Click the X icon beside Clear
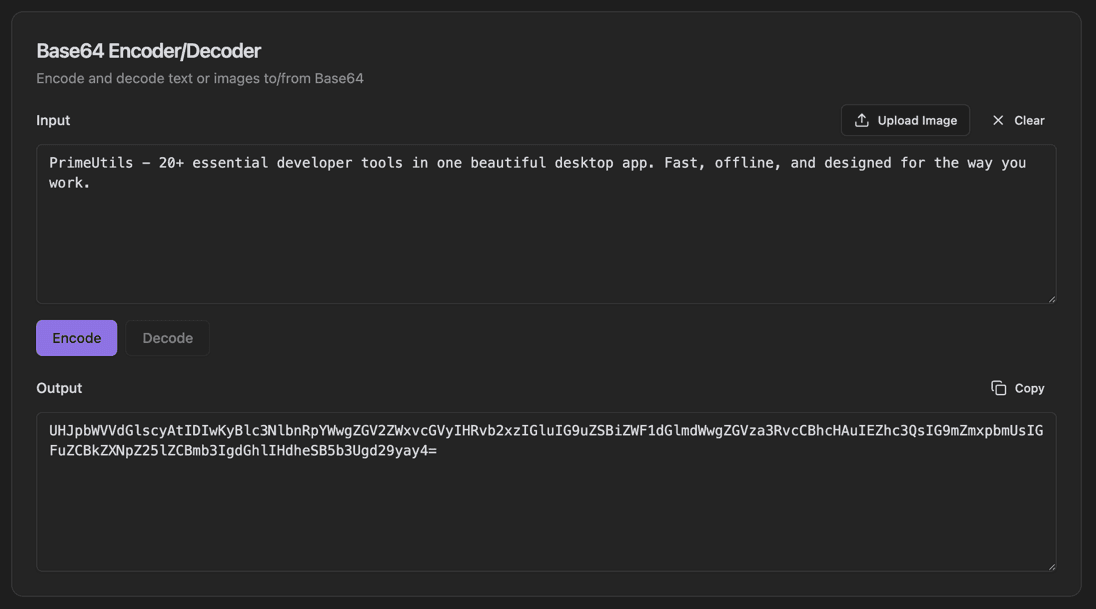Viewport: 1096px width, 609px height. pos(997,120)
